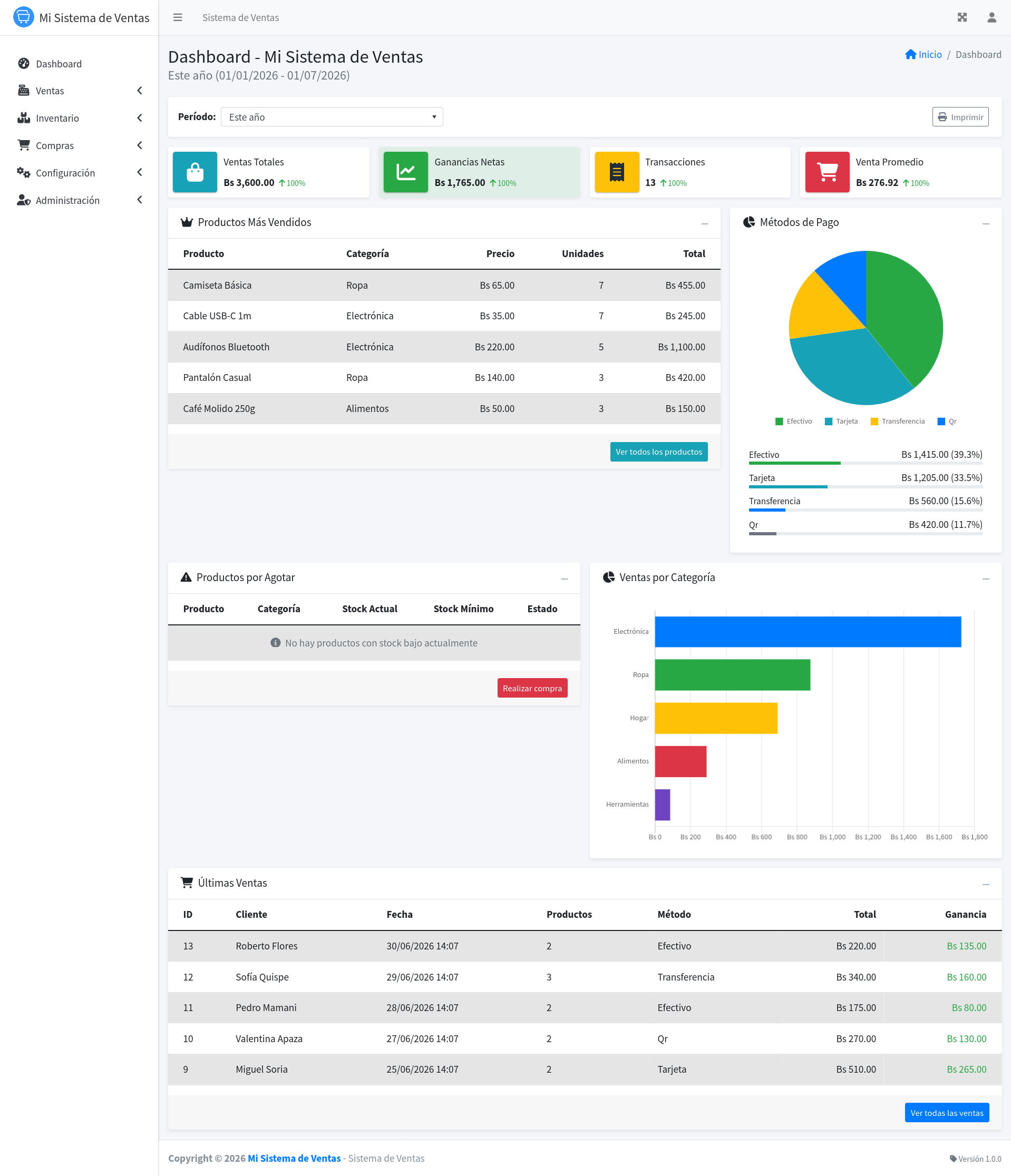Collapse the Productos Más Vendidos card
The width and height of the screenshot is (1011, 1176).
(704, 223)
